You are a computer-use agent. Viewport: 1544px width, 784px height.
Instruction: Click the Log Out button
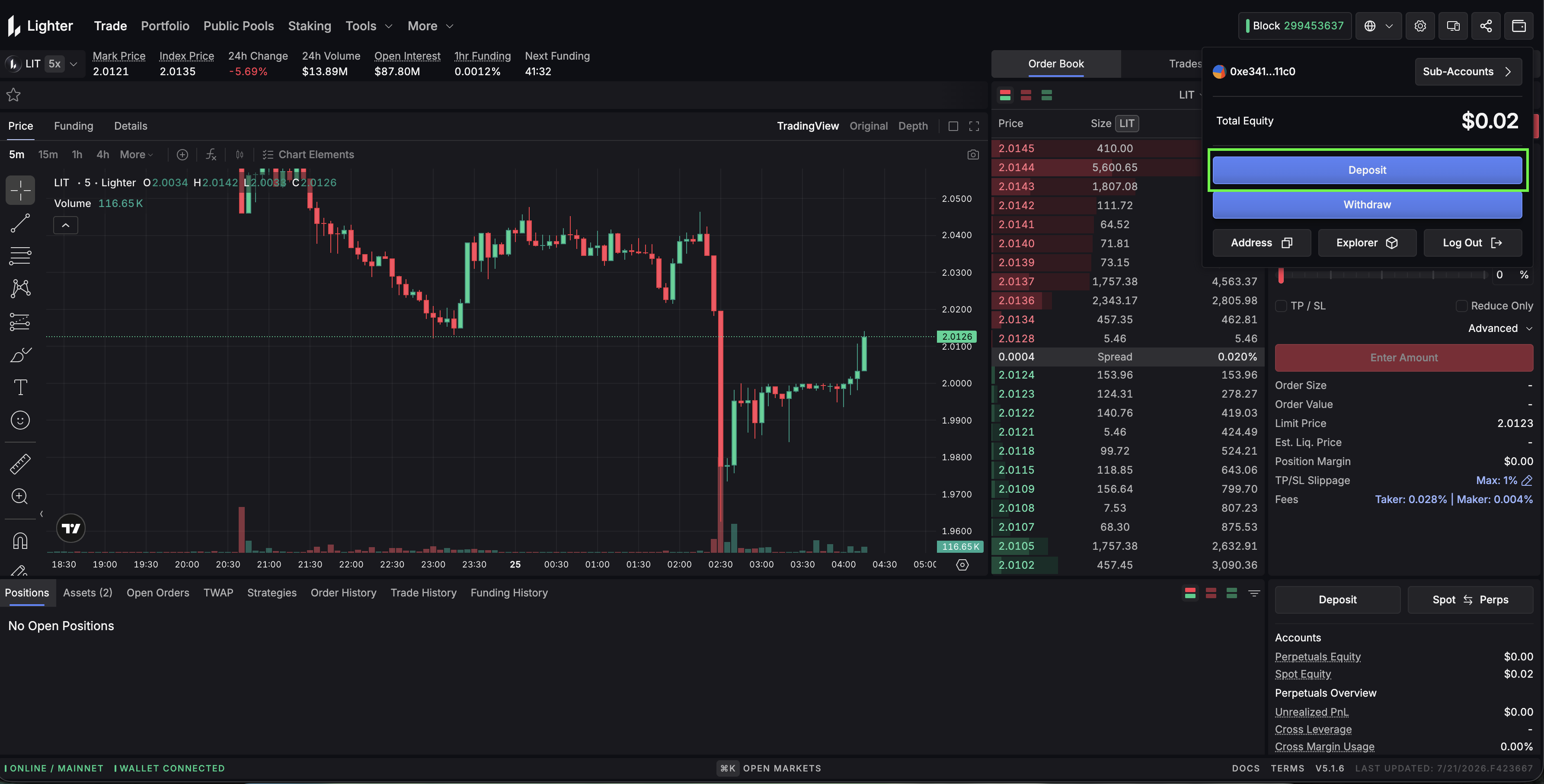click(x=1472, y=242)
